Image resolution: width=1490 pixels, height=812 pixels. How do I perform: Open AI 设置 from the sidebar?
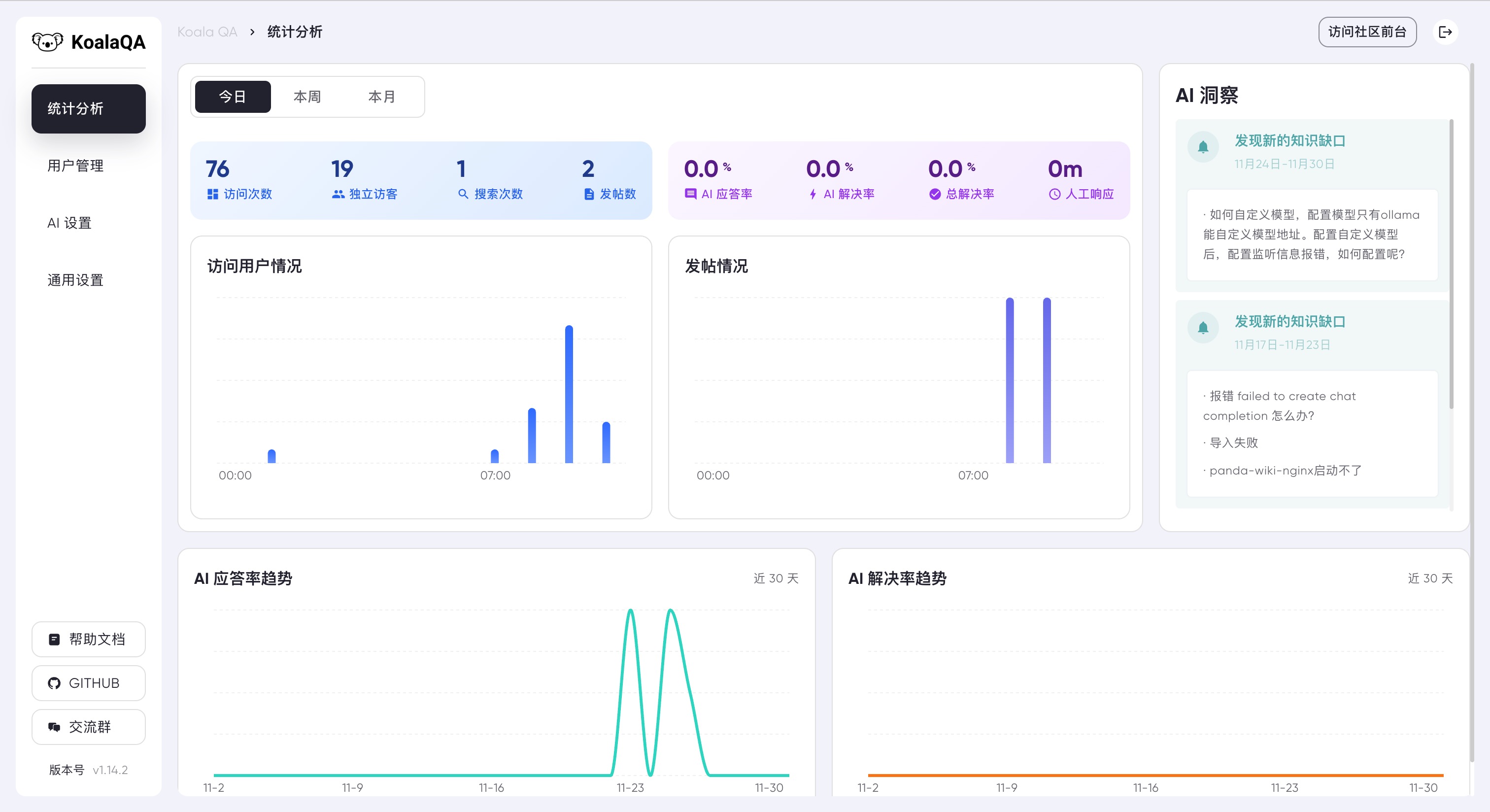pos(69,223)
